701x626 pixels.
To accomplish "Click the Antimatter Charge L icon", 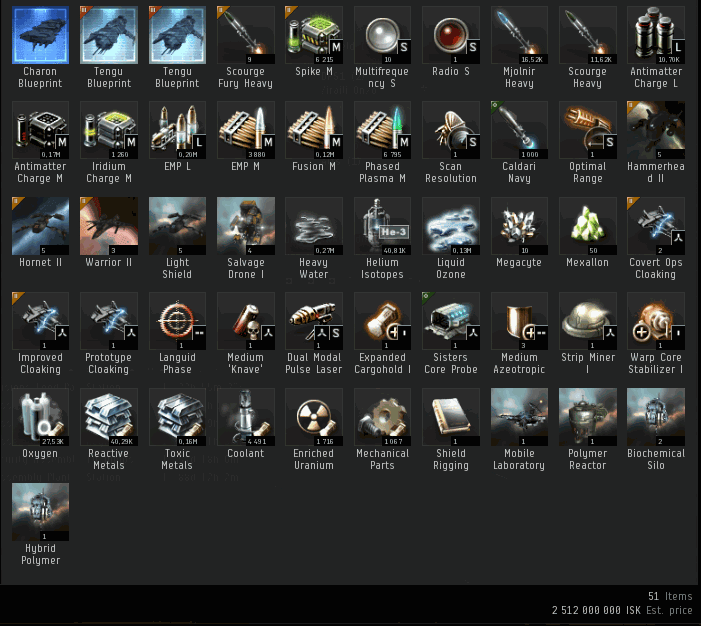I will 656,35.
